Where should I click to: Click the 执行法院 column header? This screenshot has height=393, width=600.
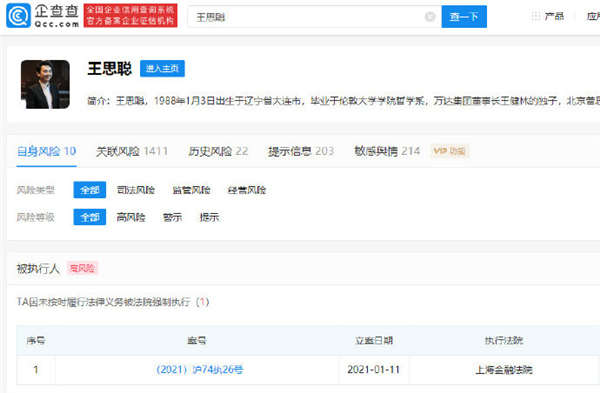point(504,340)
